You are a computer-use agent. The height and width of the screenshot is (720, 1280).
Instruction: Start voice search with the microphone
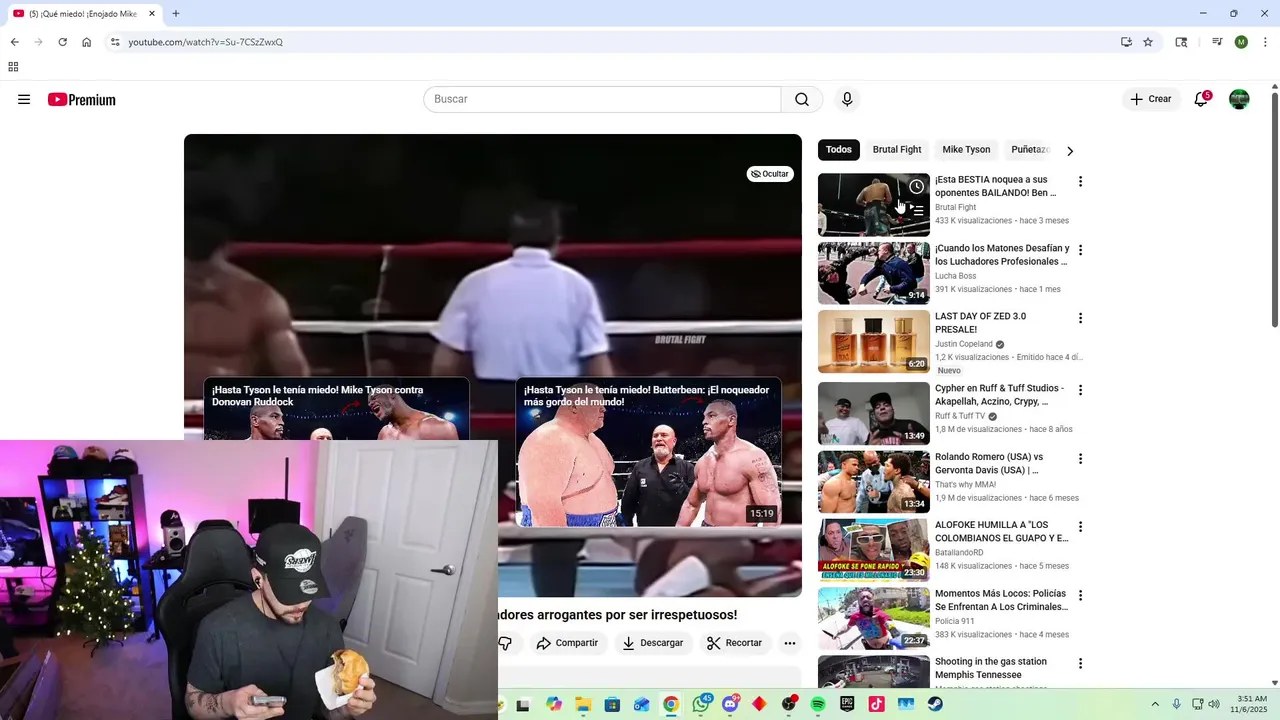847,99
